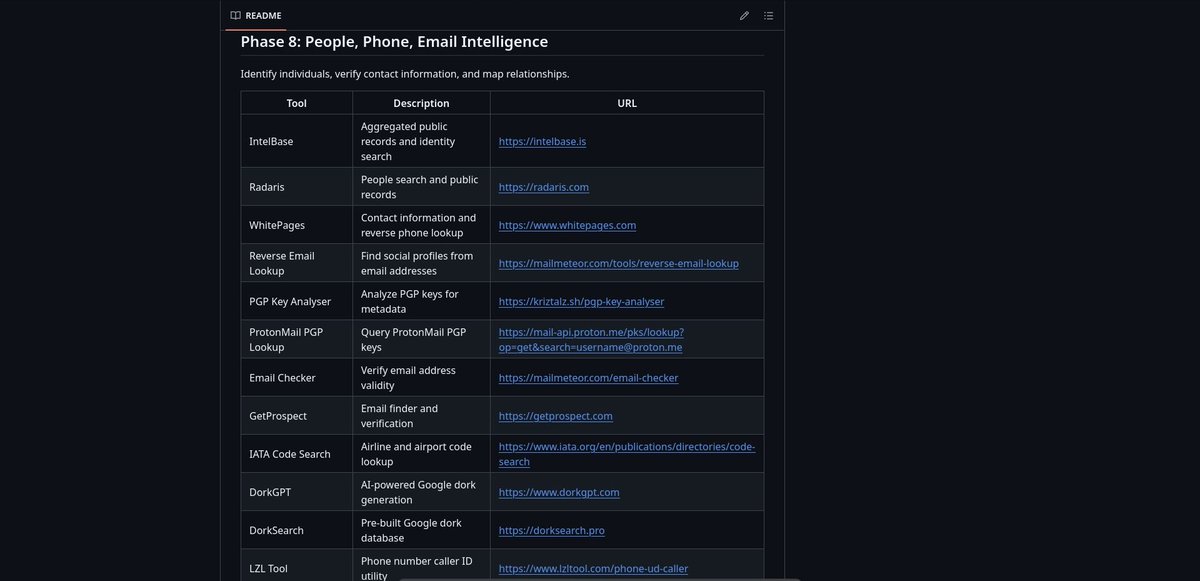Image resolution: width=1200 pixels, height=581 pixels.
Task: Select the 'DorkGPT' table cell
Action: (x=297, y=492)
